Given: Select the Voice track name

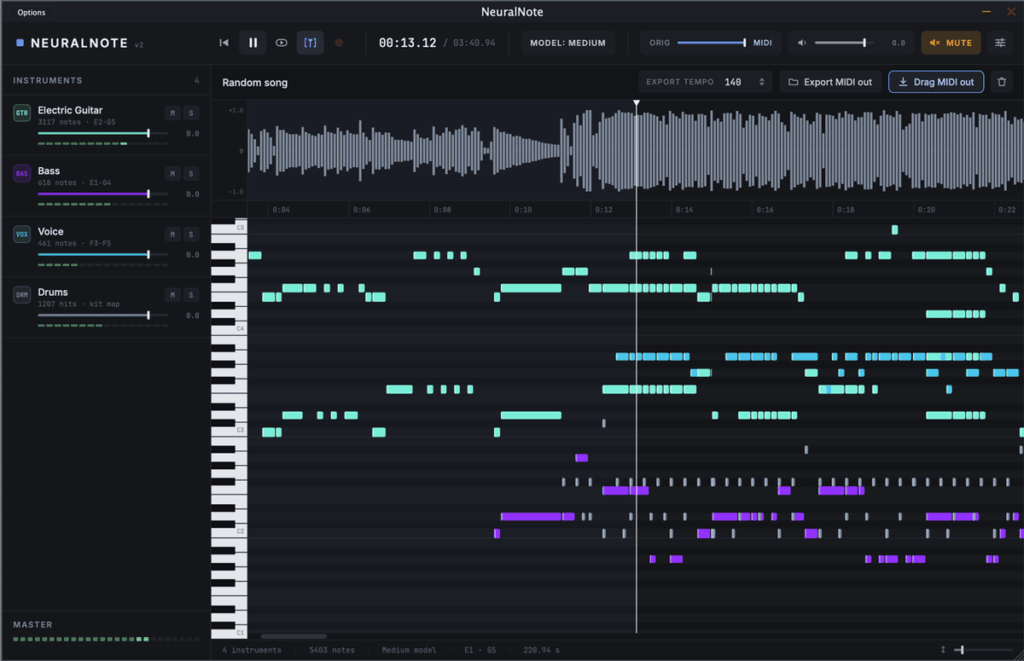Looking at the screenshot, I should click(x=50, y=231).
